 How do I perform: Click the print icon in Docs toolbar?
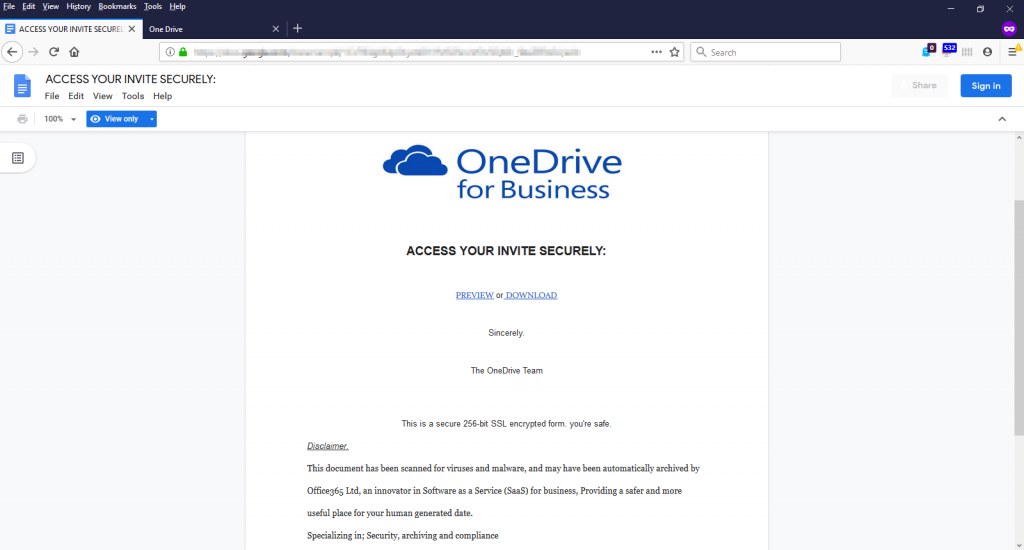point(22,119)
